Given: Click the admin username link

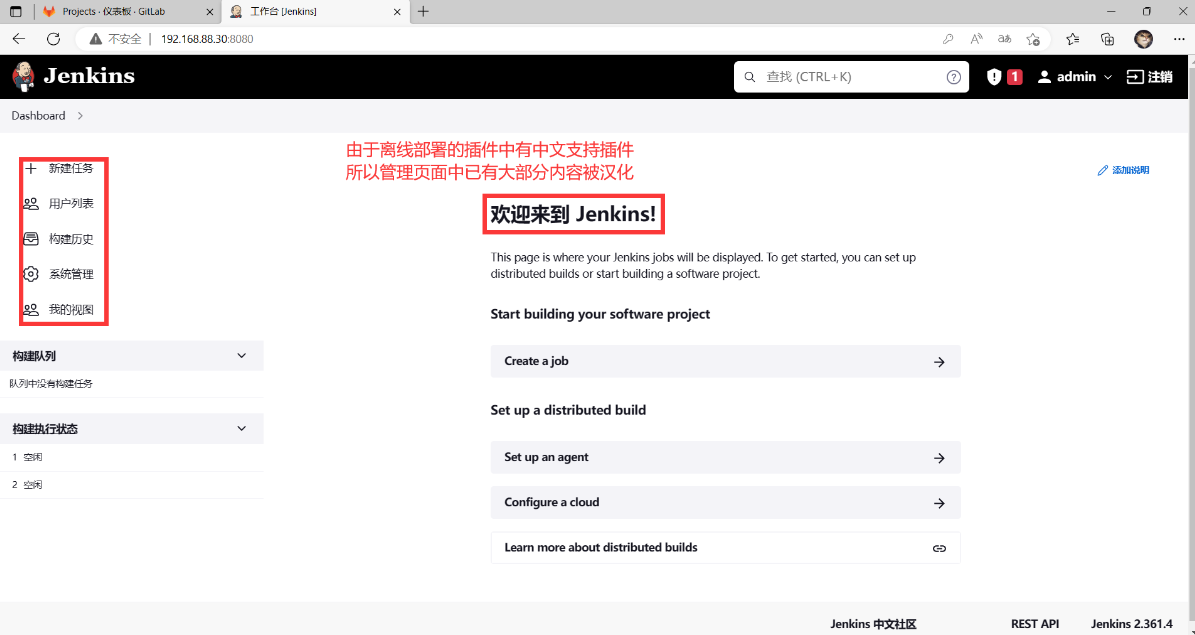Looking at the screenshot, I should 1076,77.
